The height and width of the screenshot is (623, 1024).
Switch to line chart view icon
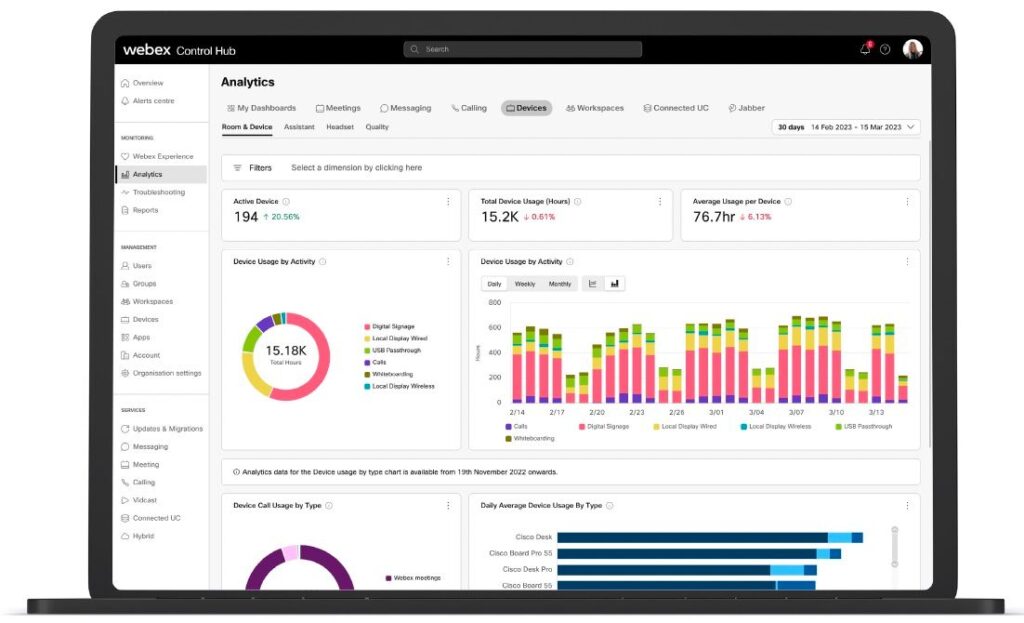click(593, 284)
